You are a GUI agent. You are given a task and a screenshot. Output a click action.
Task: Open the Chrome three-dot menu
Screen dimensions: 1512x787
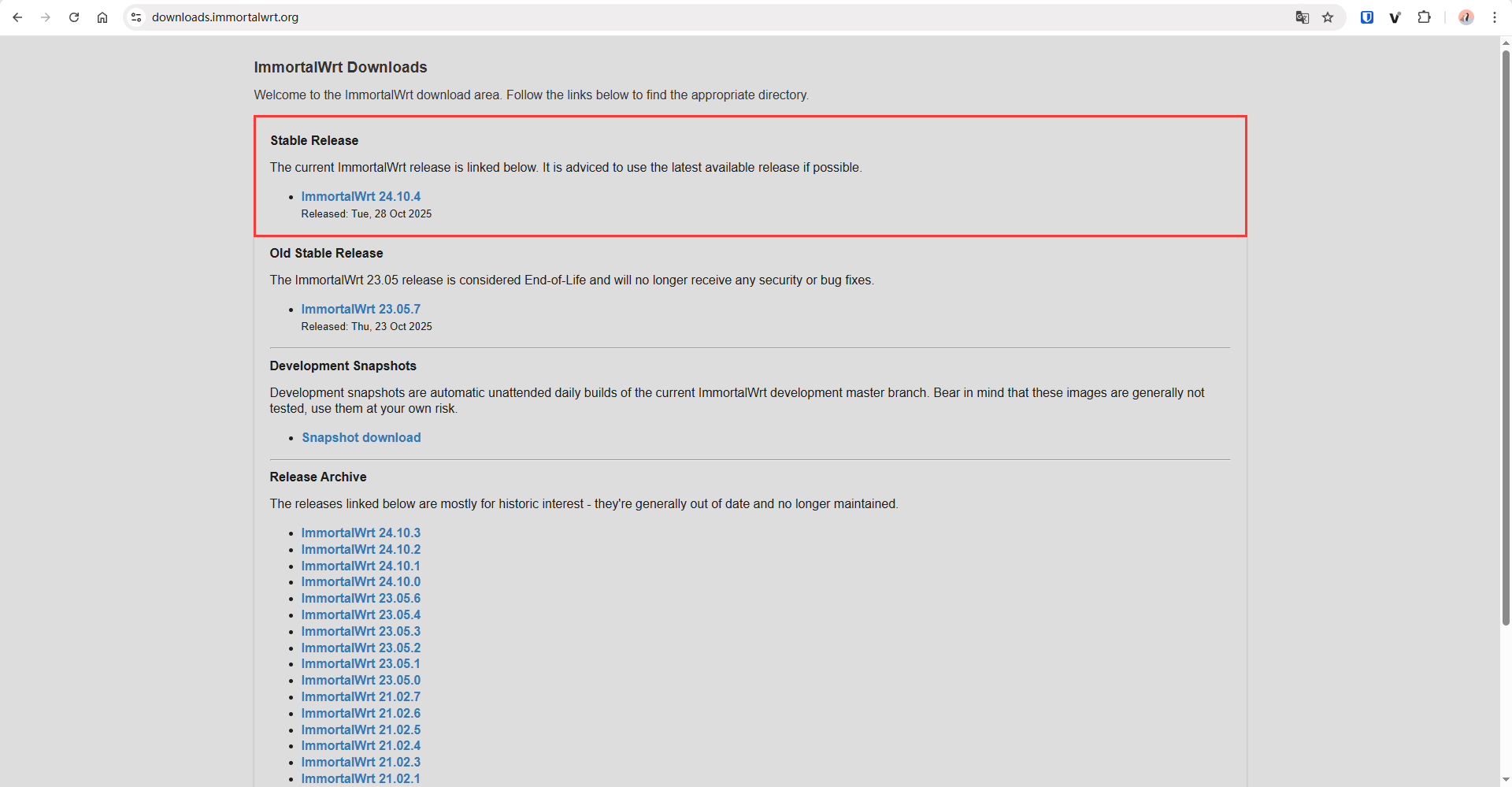[1494, 17]
